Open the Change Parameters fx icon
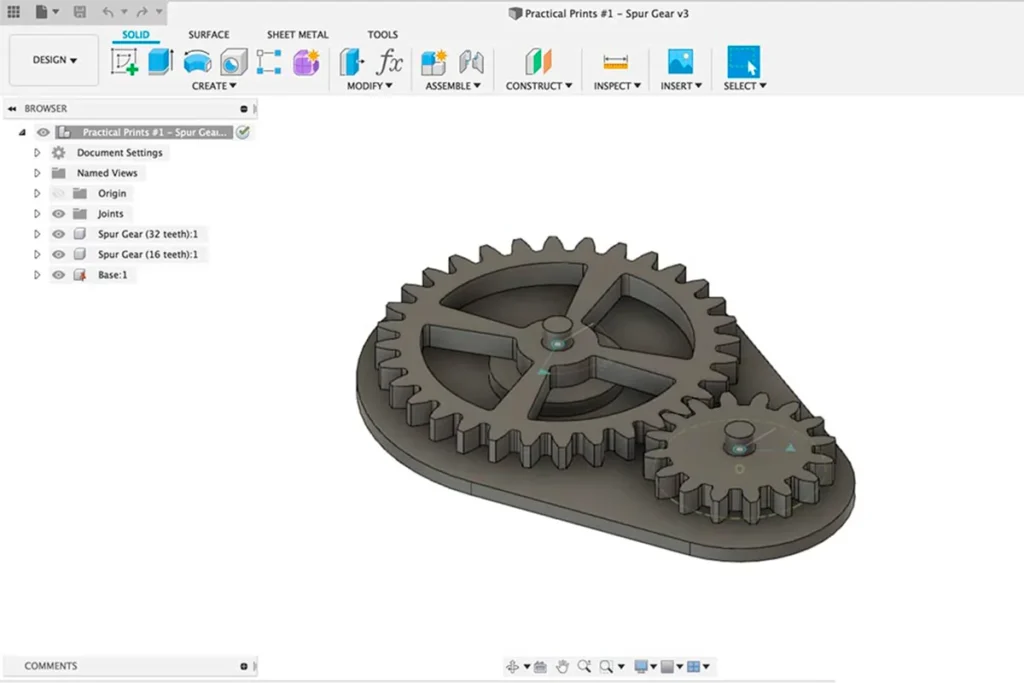Image resolution: width=1024 pixels, height=683 pixels. click(389, 62)
